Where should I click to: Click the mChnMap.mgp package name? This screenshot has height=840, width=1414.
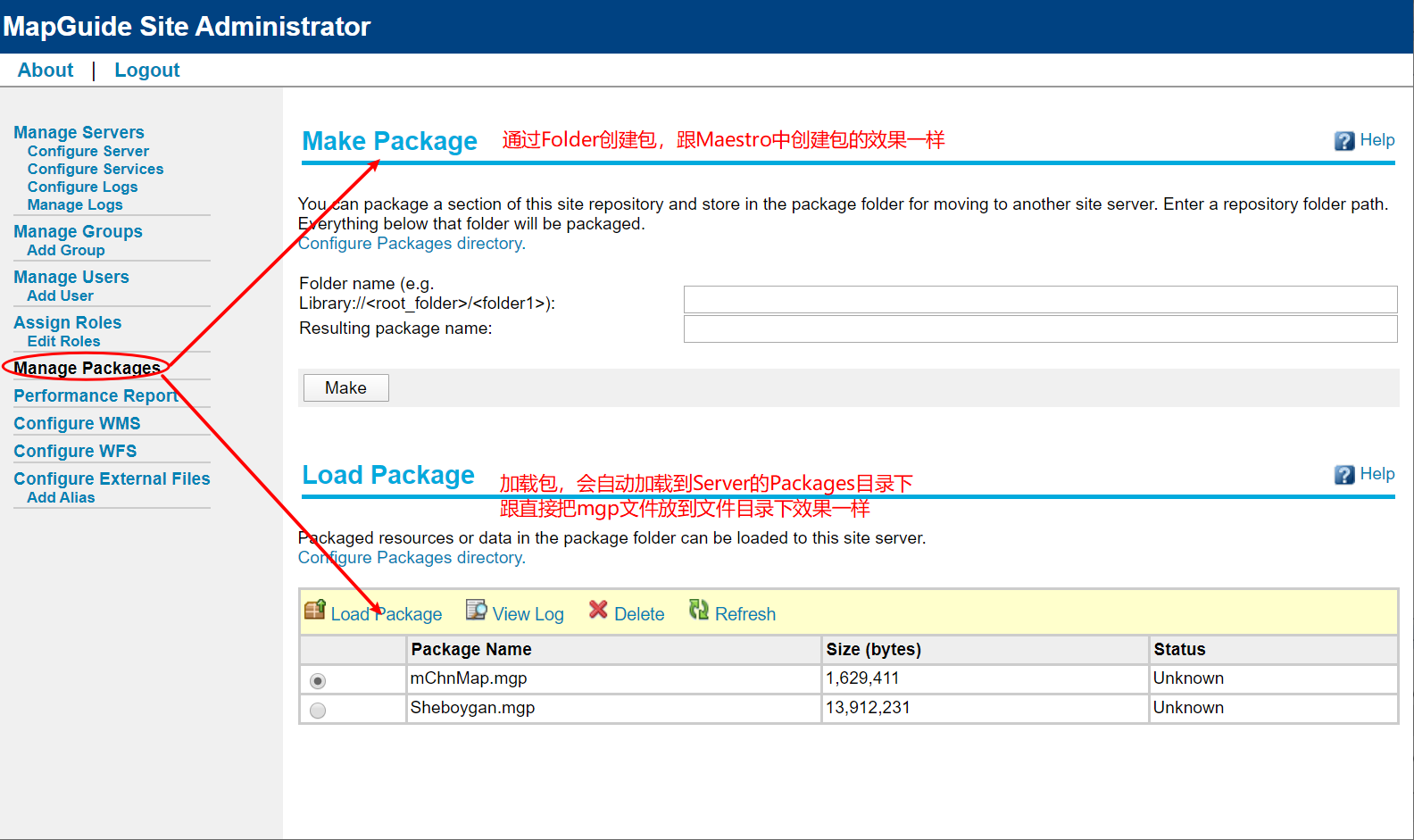tap(469, 678)
